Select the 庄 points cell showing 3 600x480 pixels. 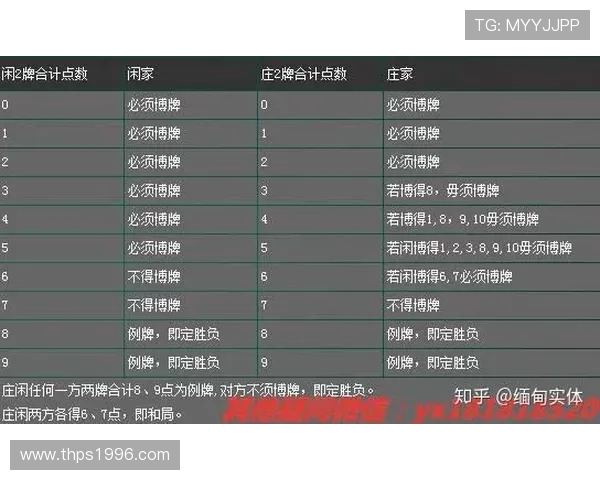321,191
